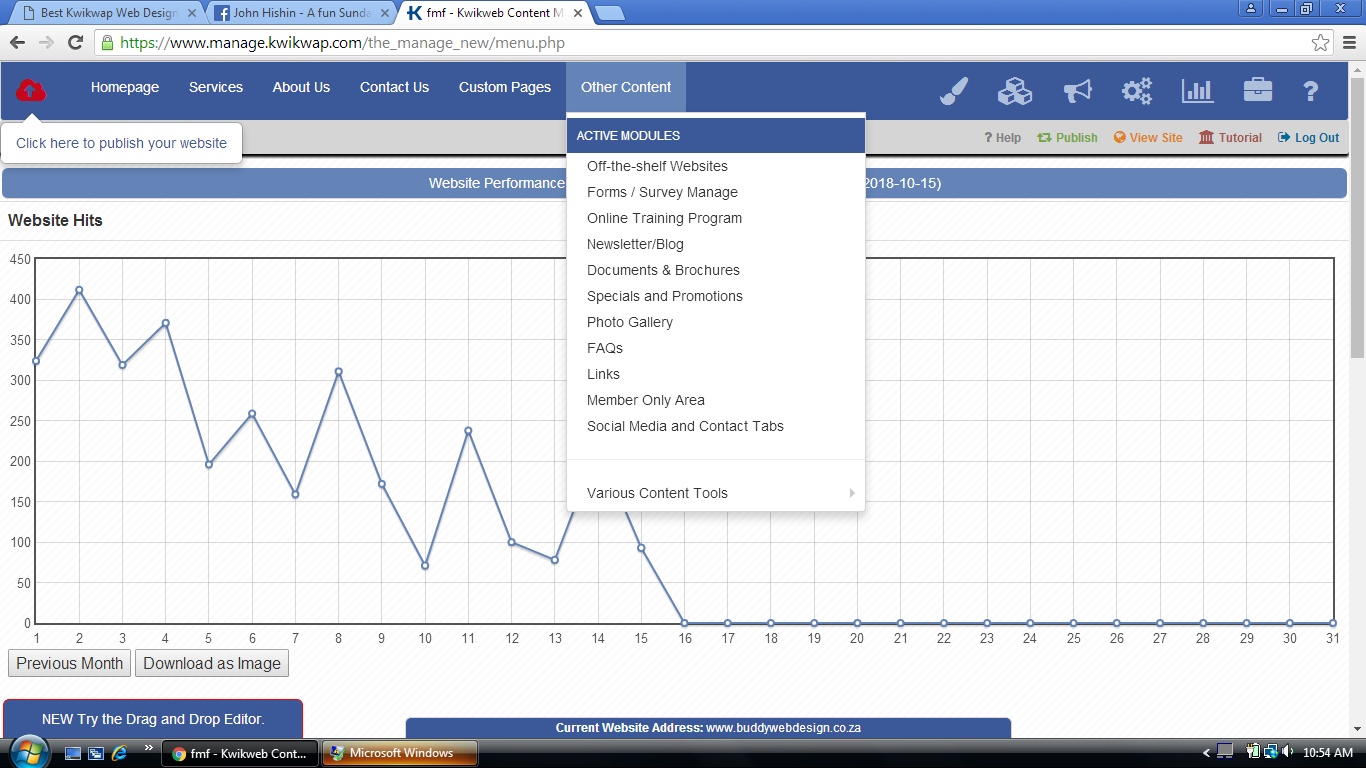The image size is (1366, 768).
Task: Reload the page with the refresh icon
Action: click(75, 43)
